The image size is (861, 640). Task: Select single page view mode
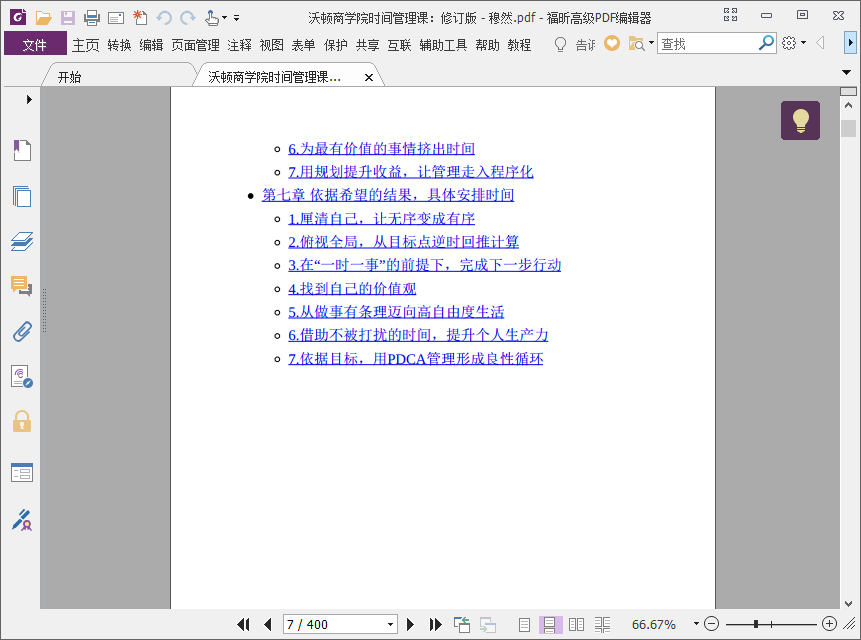pyautogui.click(x=524, y=624)
